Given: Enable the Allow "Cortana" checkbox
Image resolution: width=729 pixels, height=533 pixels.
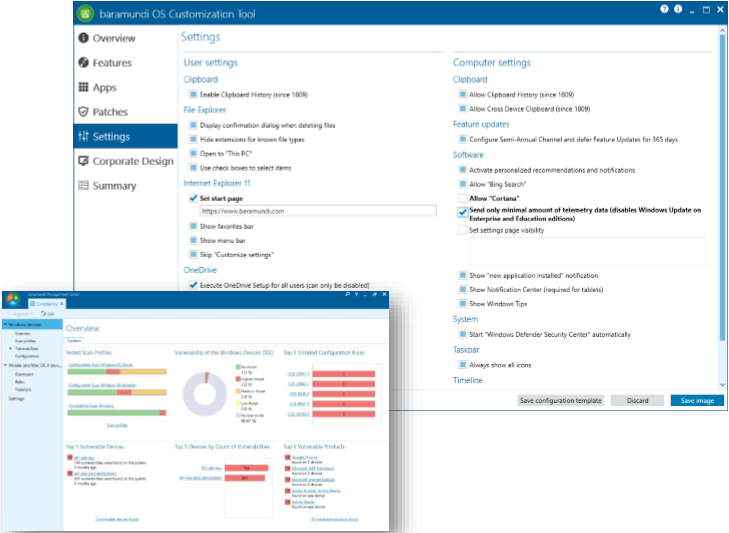Looking at the screenshot, I should pos(462,199).
